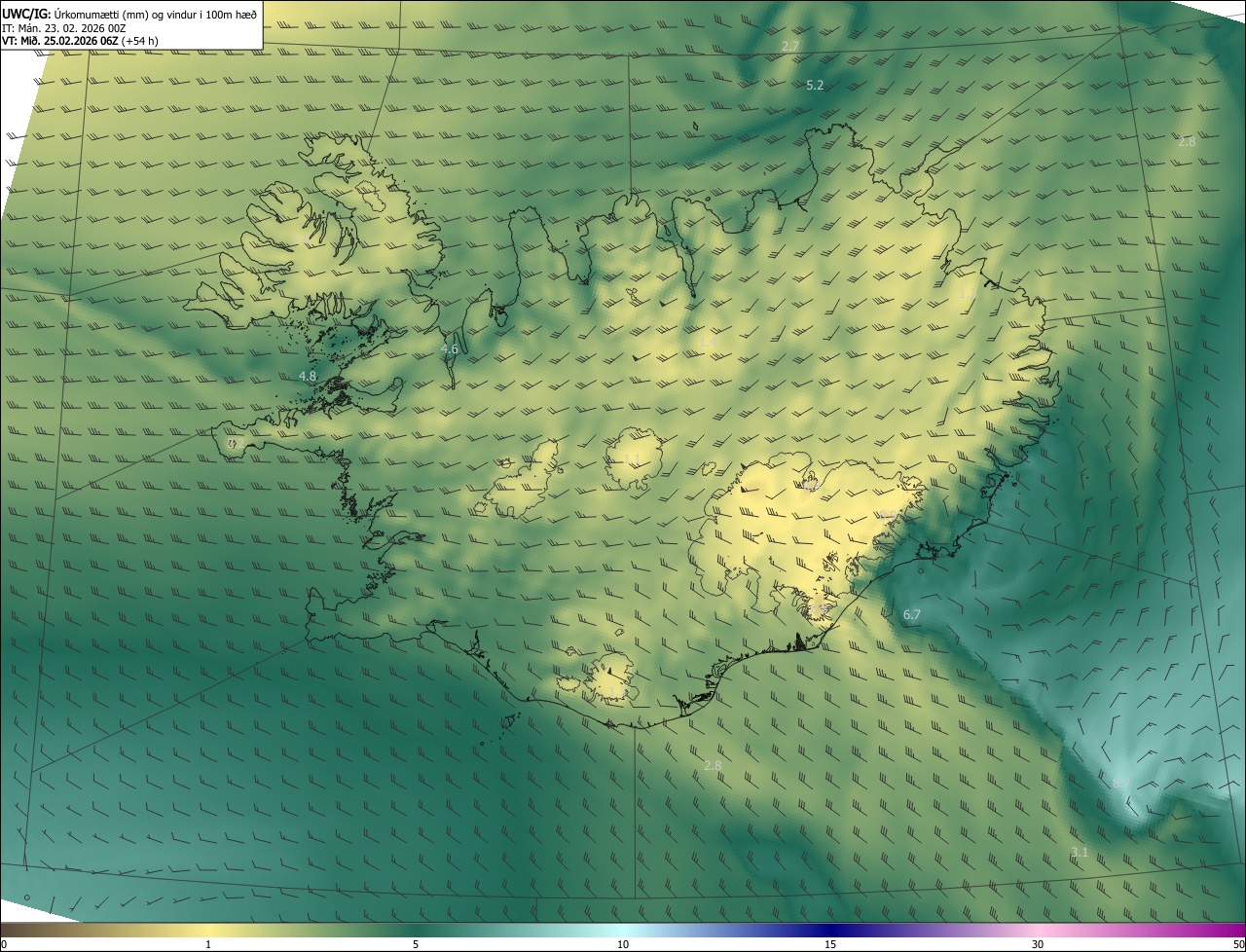Click the 3.1 value label in the lower right
The image size is (1246, 952).
click(1079, 853)
